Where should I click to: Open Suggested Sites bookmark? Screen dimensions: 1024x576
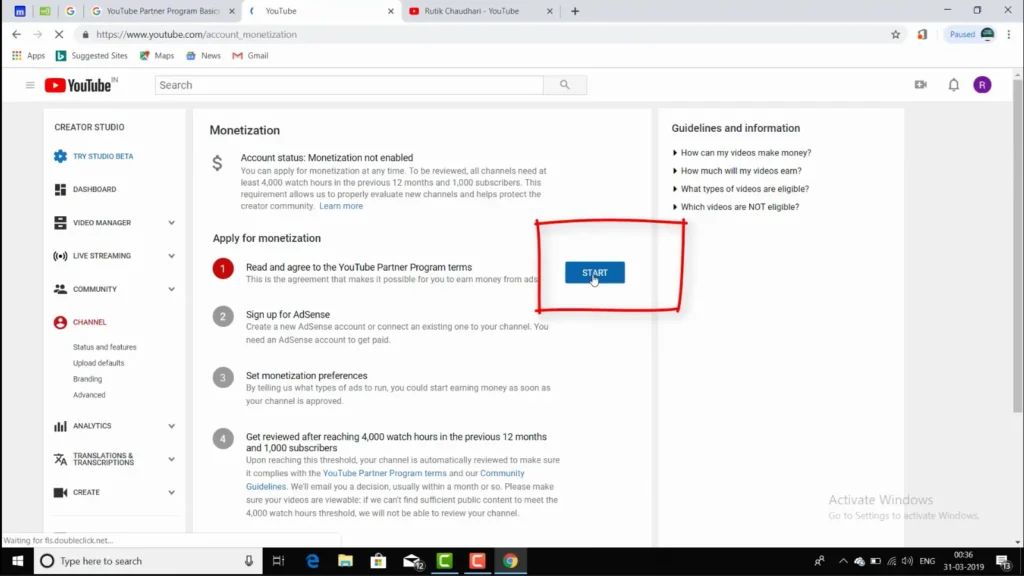tap(91, 56)
